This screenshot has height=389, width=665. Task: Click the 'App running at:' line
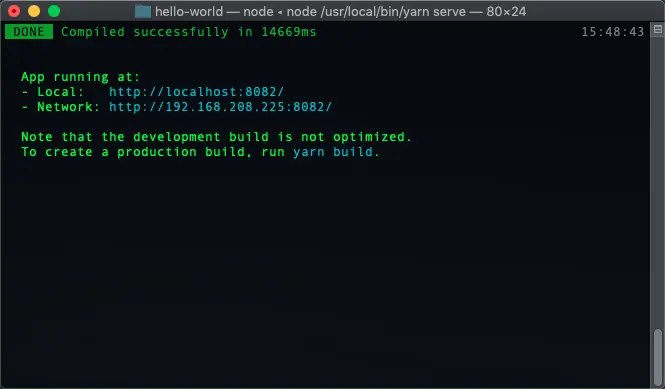80,77
